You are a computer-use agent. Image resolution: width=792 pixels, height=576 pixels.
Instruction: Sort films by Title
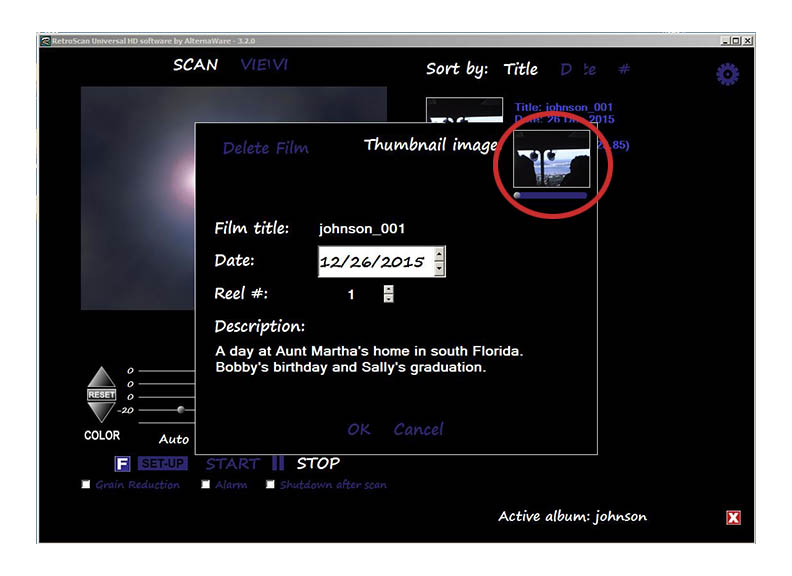520,69
